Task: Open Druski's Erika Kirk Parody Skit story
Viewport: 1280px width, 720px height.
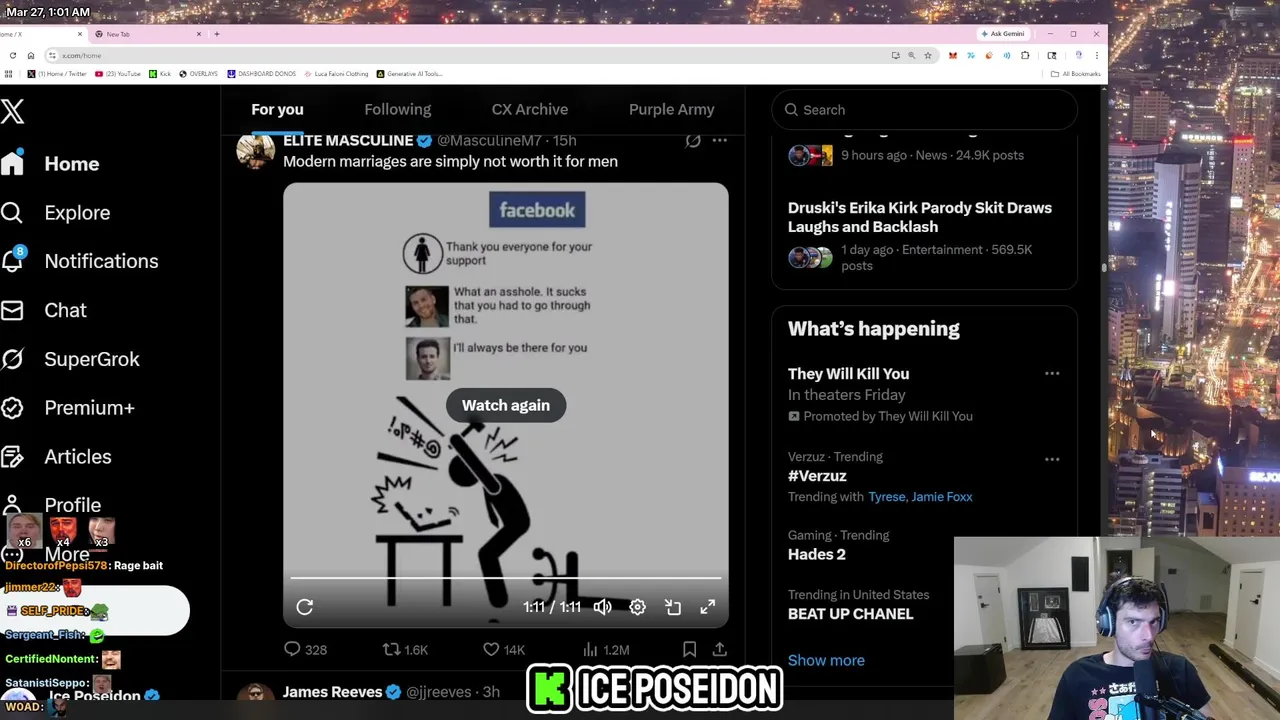Action: click(x=919, y=217)
